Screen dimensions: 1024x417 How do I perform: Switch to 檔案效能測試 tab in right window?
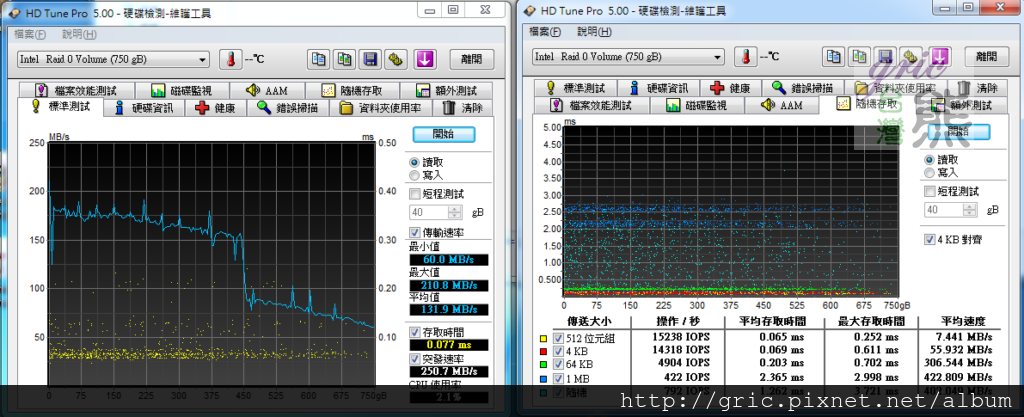[x=592, y=104]
